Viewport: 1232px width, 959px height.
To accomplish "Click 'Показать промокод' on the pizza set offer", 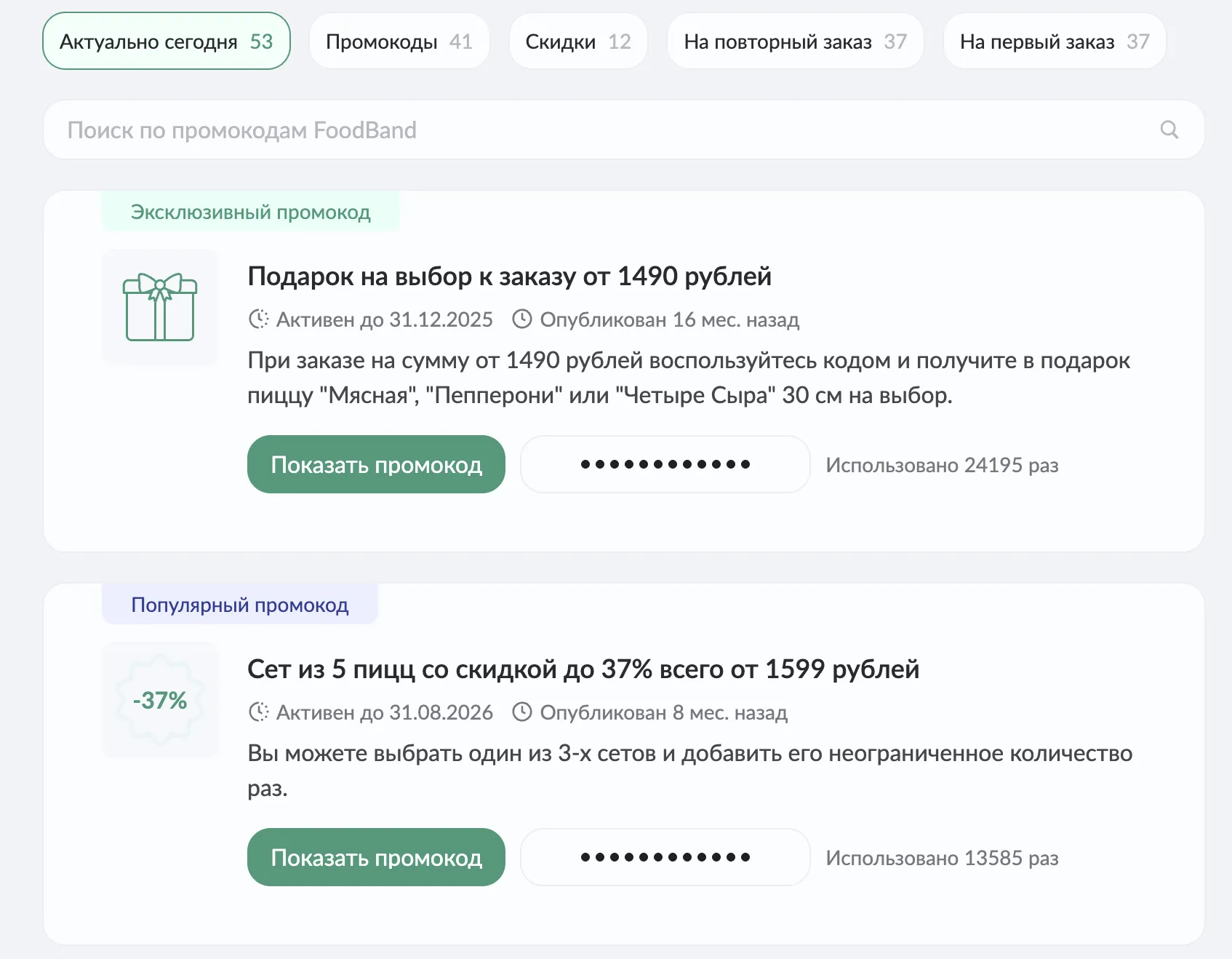I will tap(375, 857).
